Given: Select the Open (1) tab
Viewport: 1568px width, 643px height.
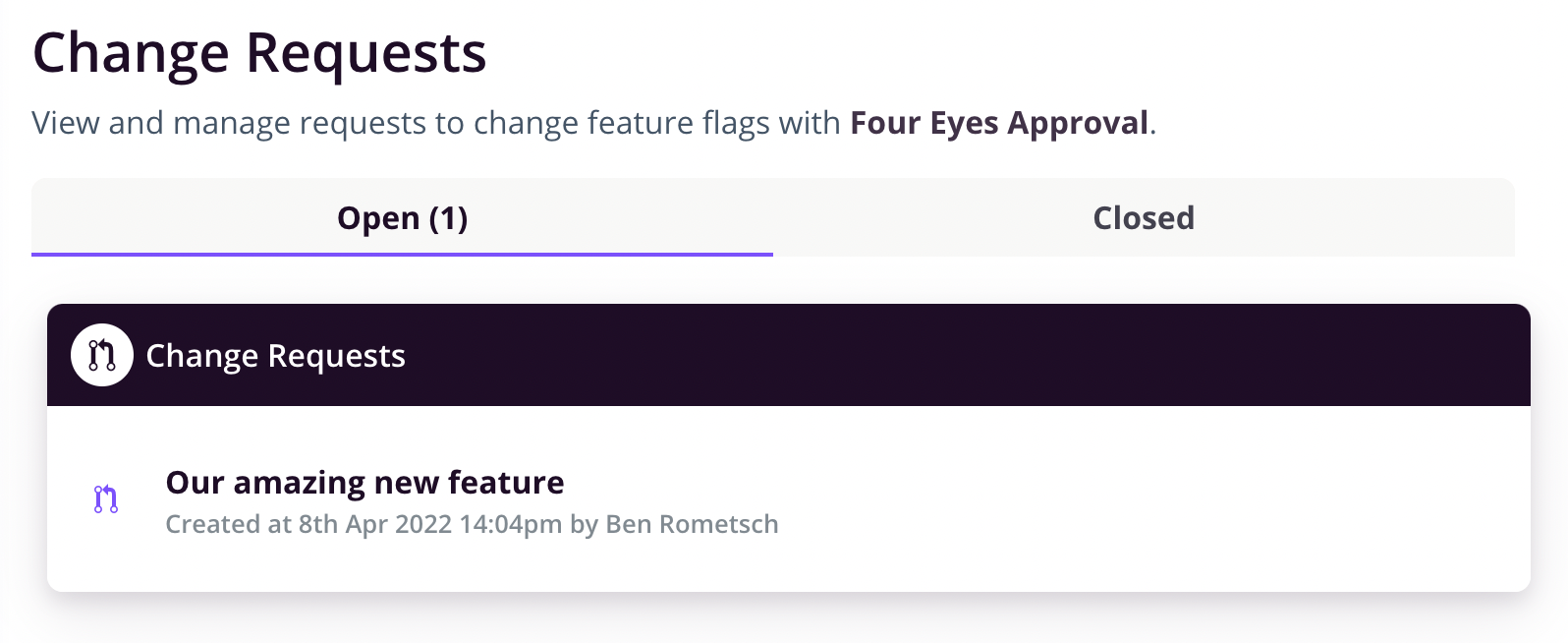Looking at the screenshot, I should pos(402,218).
